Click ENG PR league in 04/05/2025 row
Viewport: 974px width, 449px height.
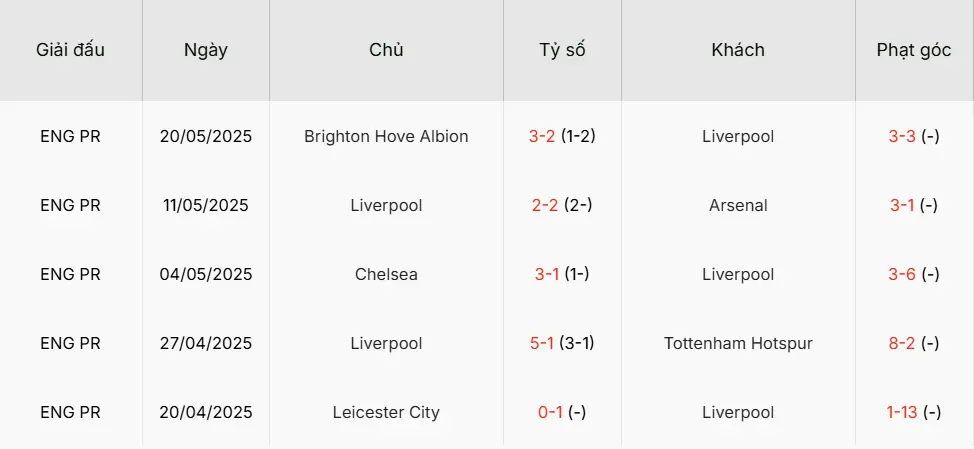click(70, 274)
